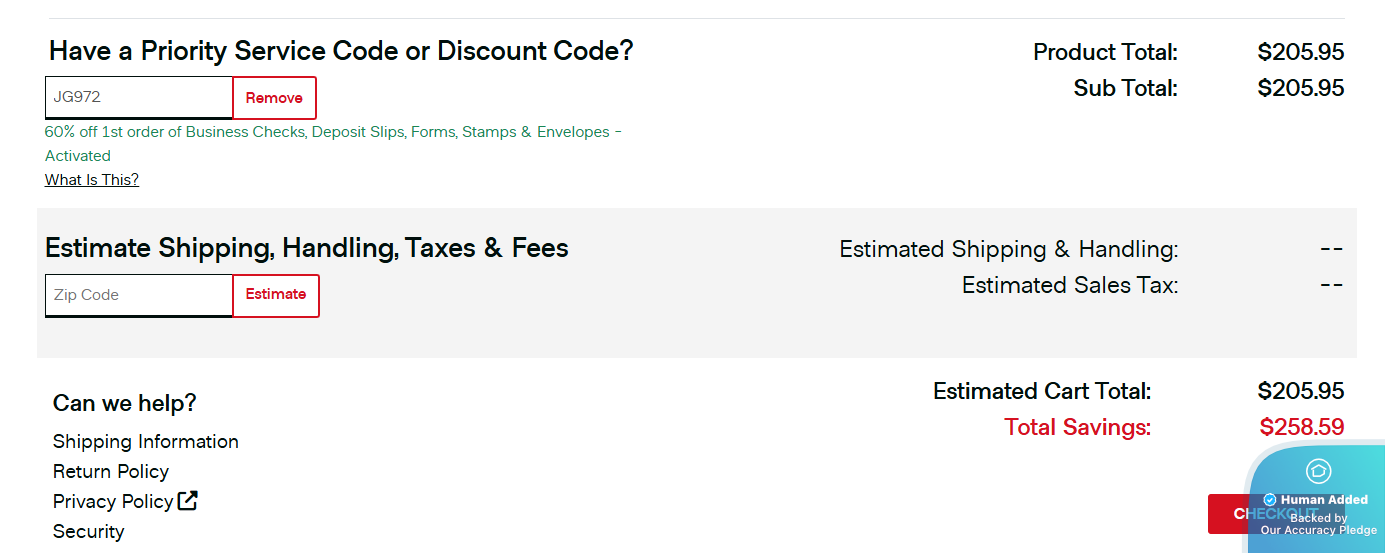Click the "Estimate Shipping, Handling, Taxes & Fees" heading
1385x553 pixels.
pos(307,248)
